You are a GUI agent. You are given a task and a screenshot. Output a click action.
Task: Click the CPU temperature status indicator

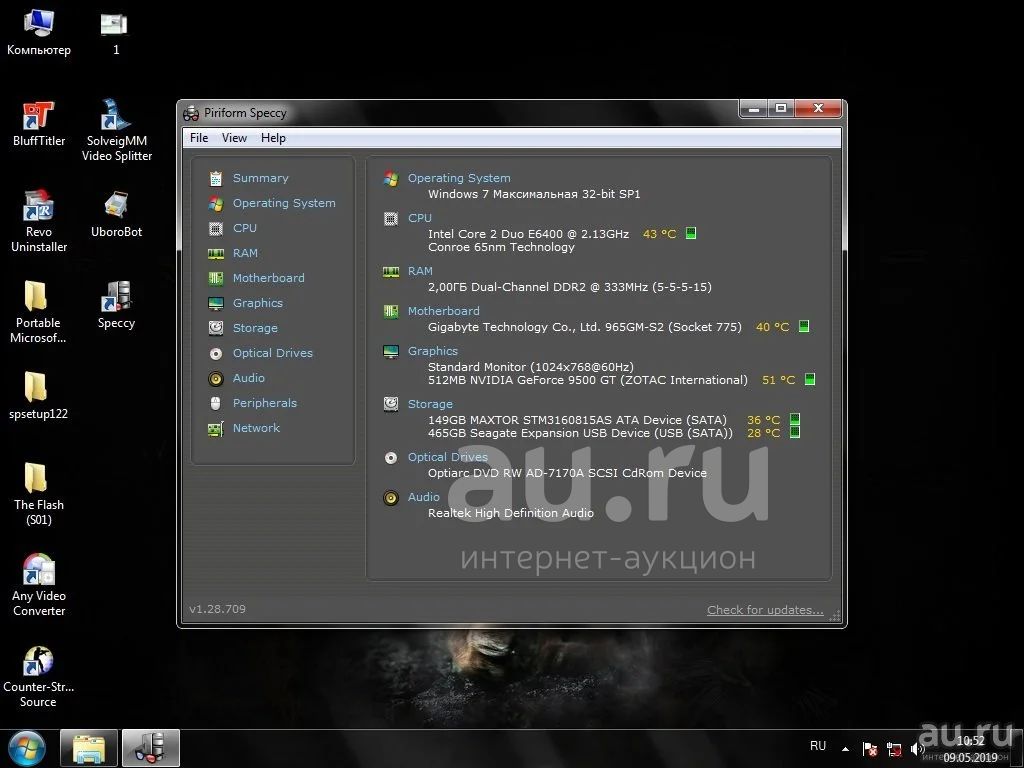(691, 233)
